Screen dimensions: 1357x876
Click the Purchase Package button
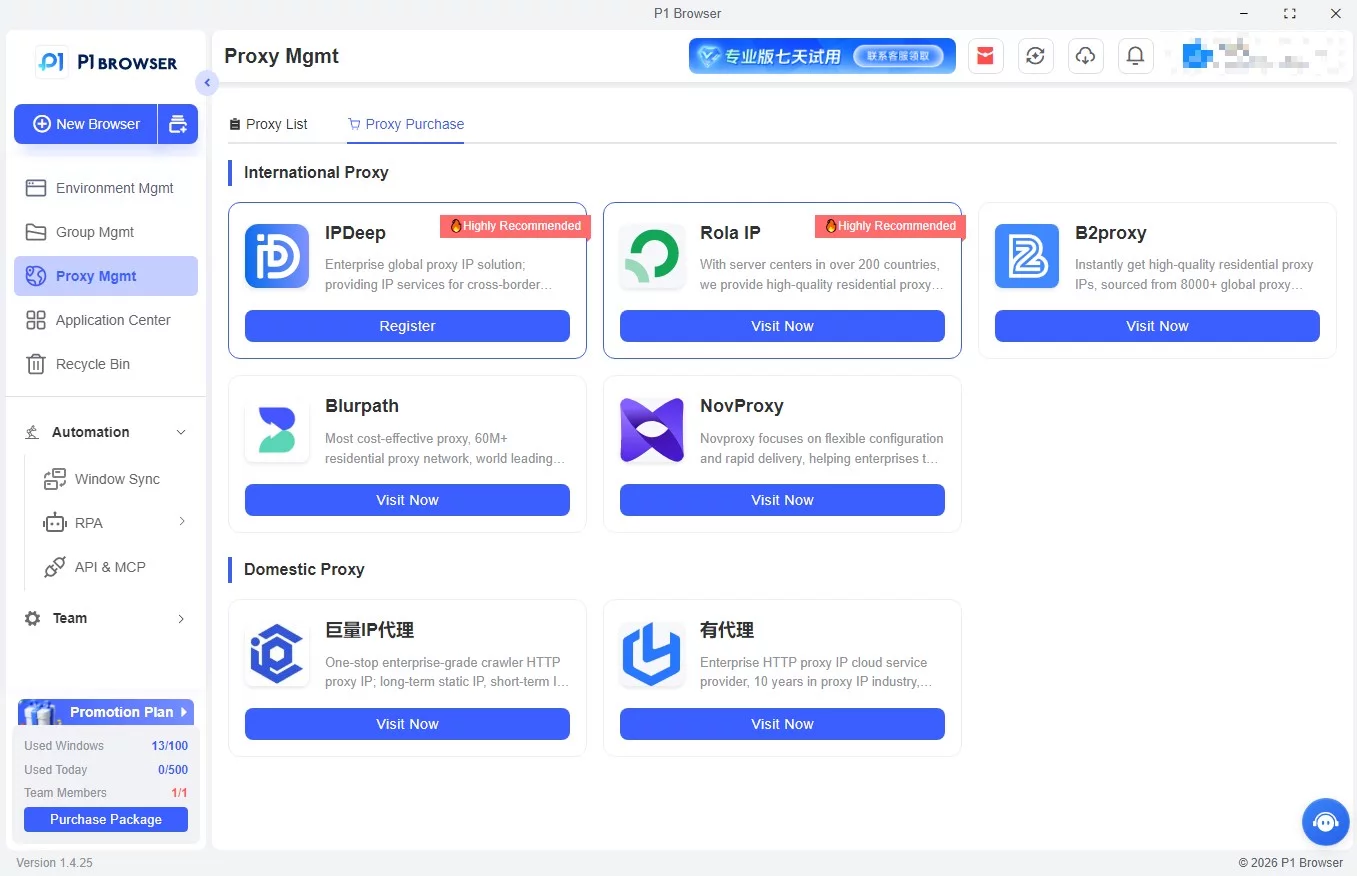pos(106,819)
